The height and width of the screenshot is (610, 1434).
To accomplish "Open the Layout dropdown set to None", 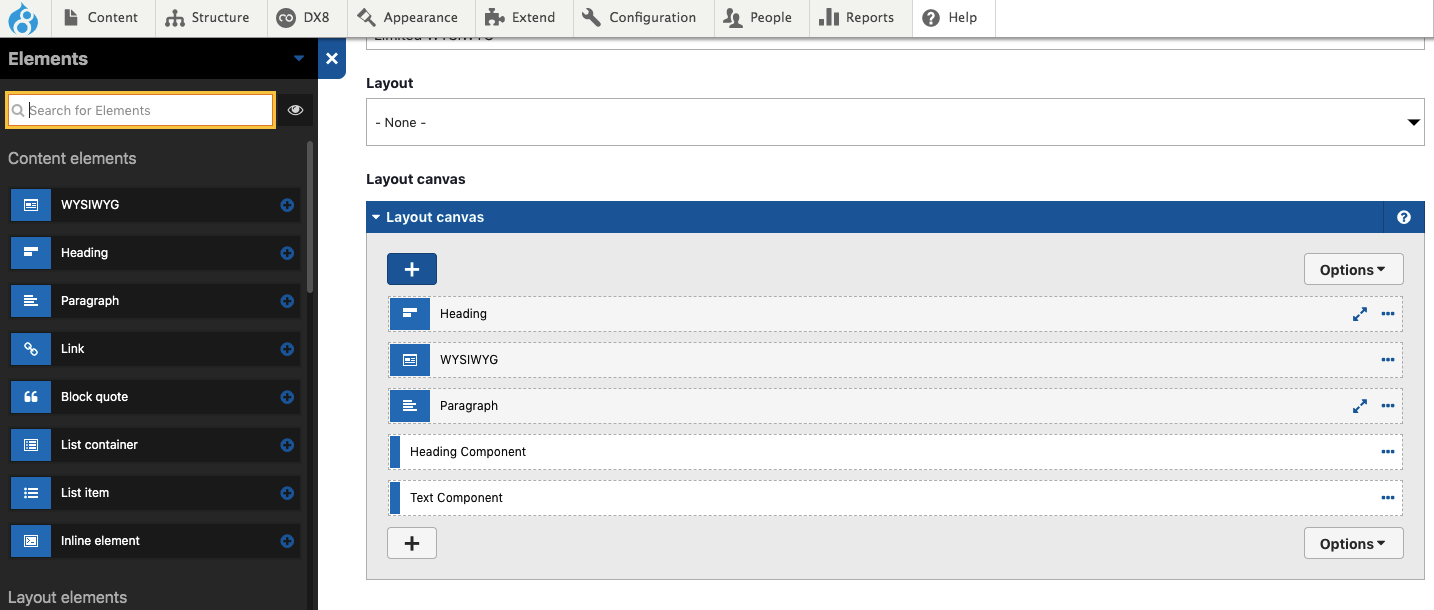I will tap(894, 122).
